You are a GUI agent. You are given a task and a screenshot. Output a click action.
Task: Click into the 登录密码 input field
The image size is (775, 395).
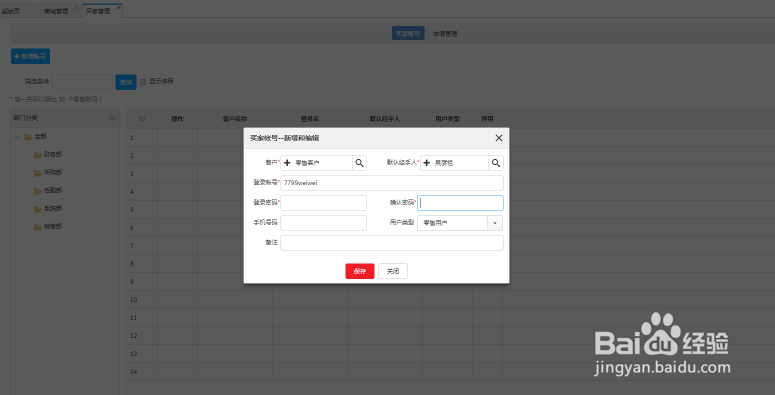pyautogui.click(x=323, y=203)
